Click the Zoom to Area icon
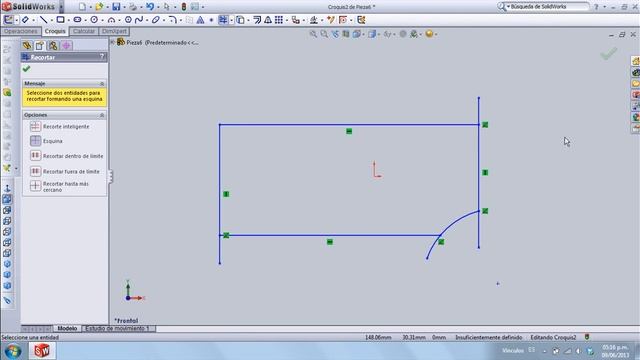The width and height of the screenshot is (640, 360). (324, 34)
